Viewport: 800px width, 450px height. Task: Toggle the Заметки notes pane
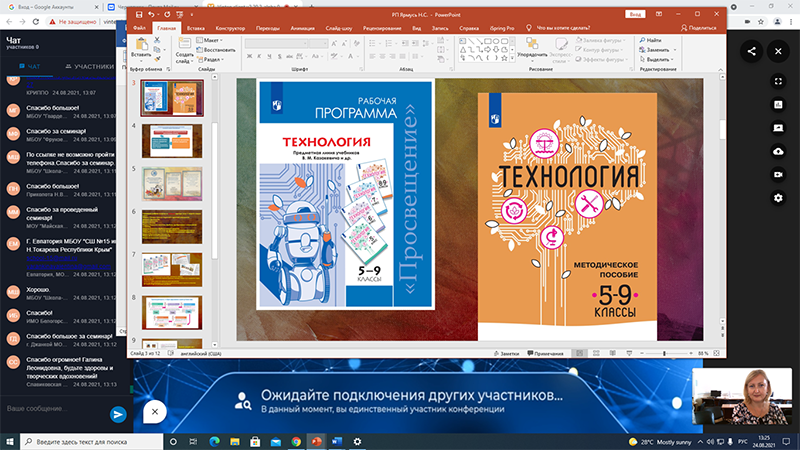(506, 353)
